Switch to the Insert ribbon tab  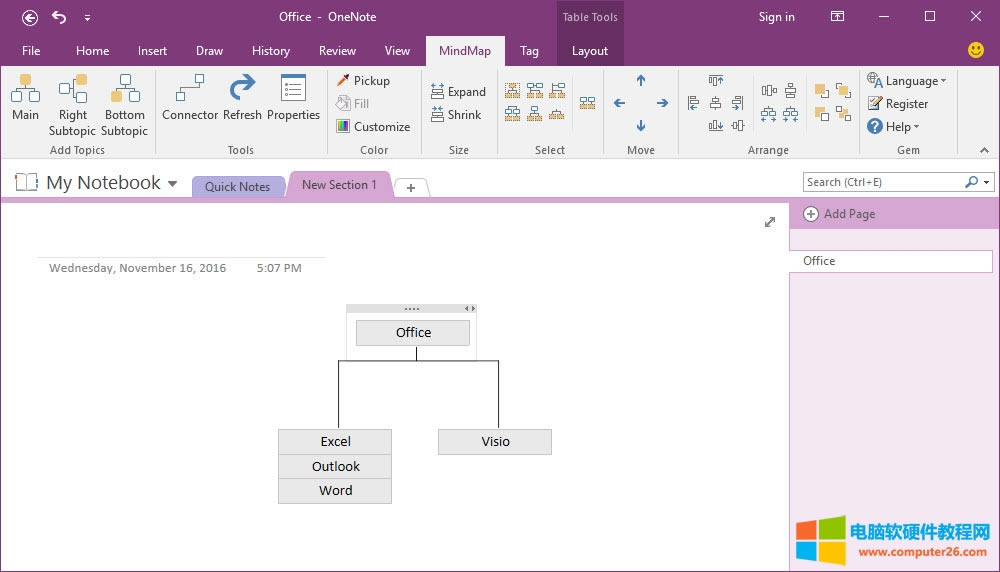pyautogui.click(x=152, y=51)
